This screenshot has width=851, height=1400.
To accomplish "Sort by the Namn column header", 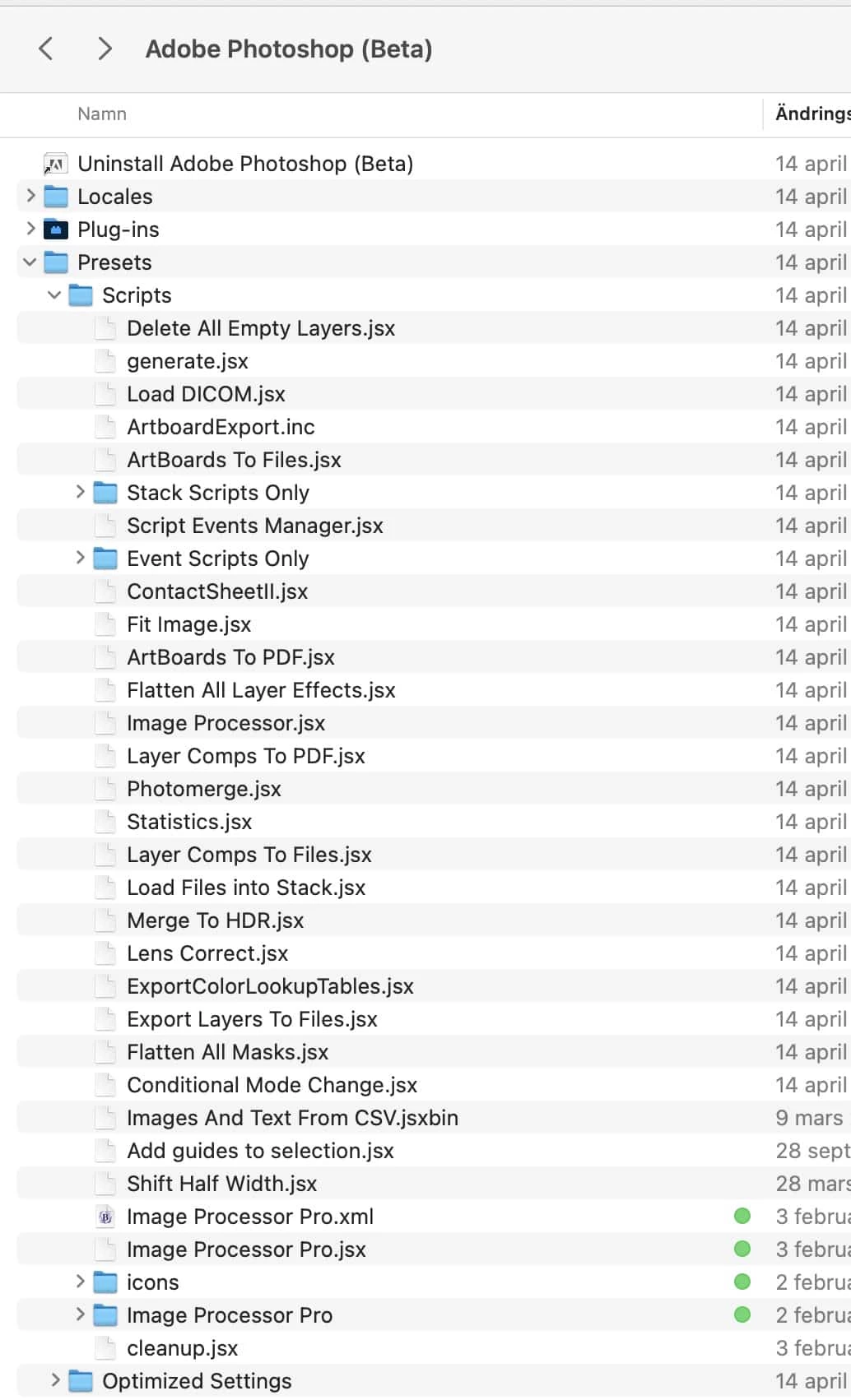I will [102, 114].
